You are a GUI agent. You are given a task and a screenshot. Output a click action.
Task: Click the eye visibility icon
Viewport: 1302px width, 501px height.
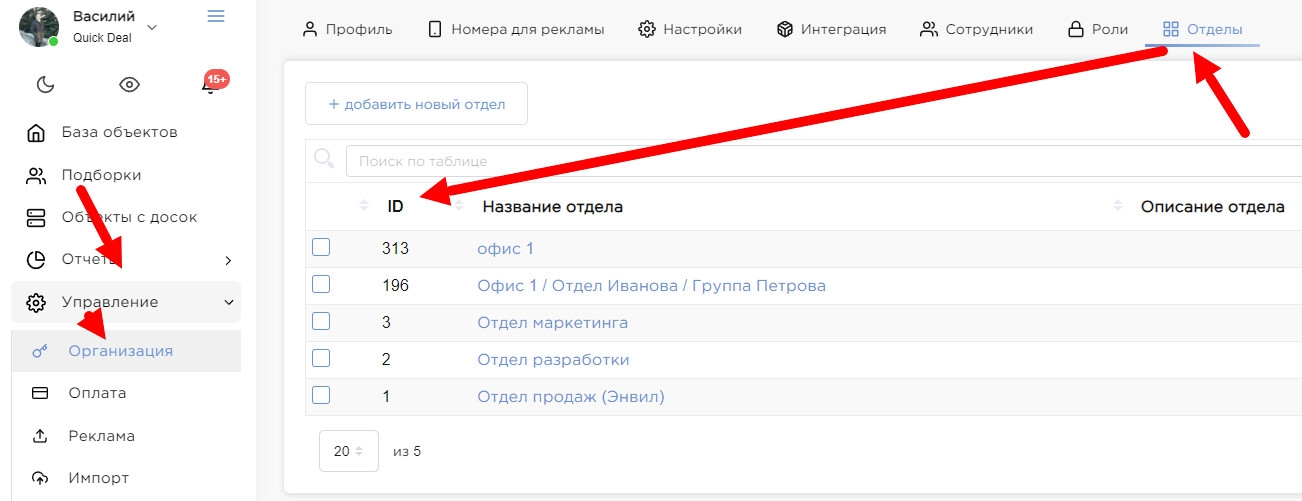click(x=129, y=85)
